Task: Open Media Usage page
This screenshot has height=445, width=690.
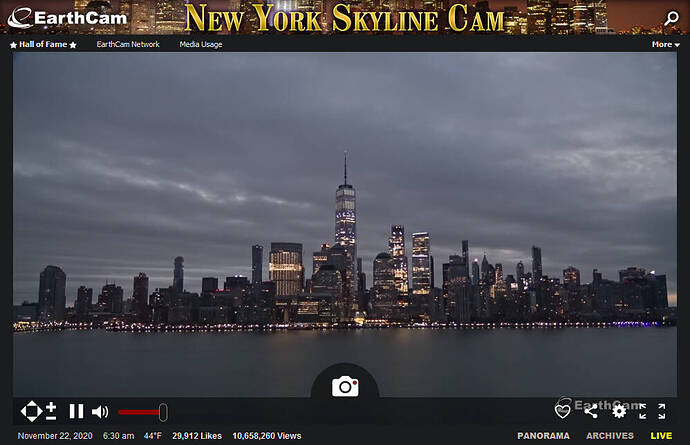Action: pos(201,44)
